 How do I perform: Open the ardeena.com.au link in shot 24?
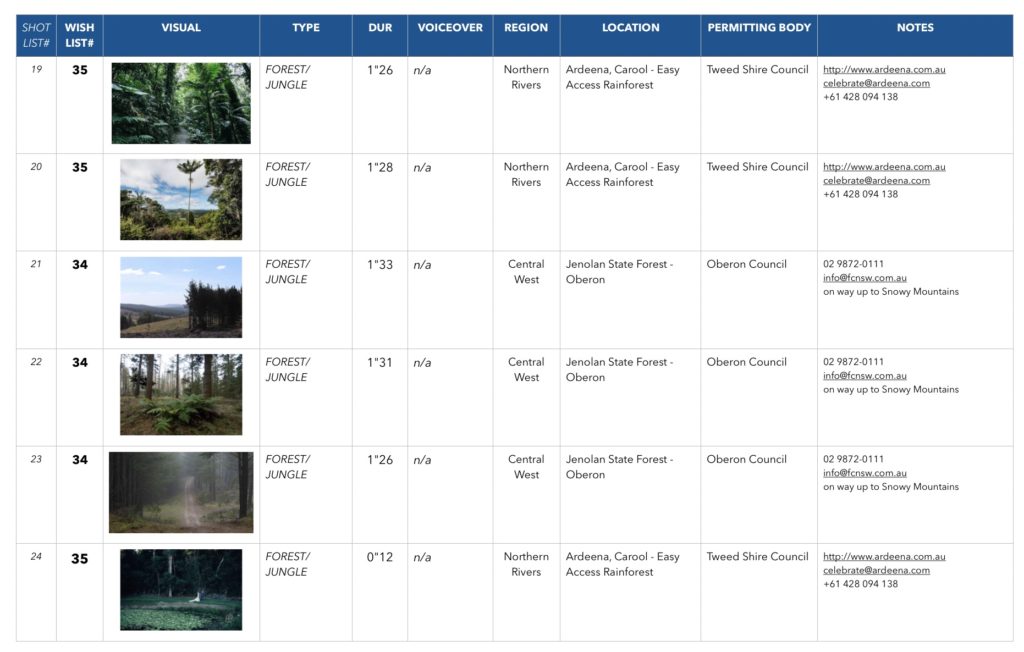point(884,557)
